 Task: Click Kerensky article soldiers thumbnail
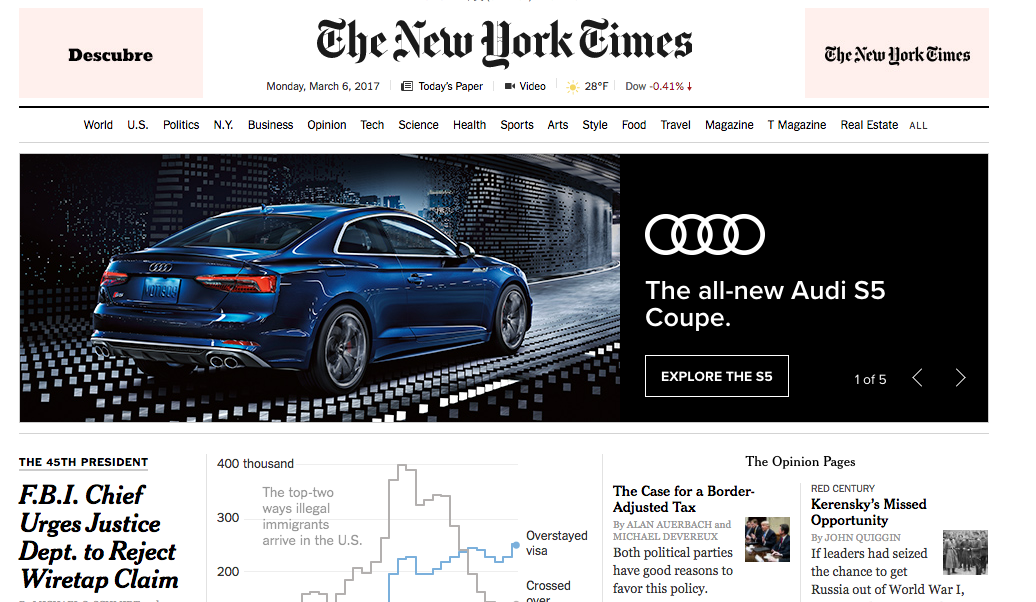click(x=965, y=552)
